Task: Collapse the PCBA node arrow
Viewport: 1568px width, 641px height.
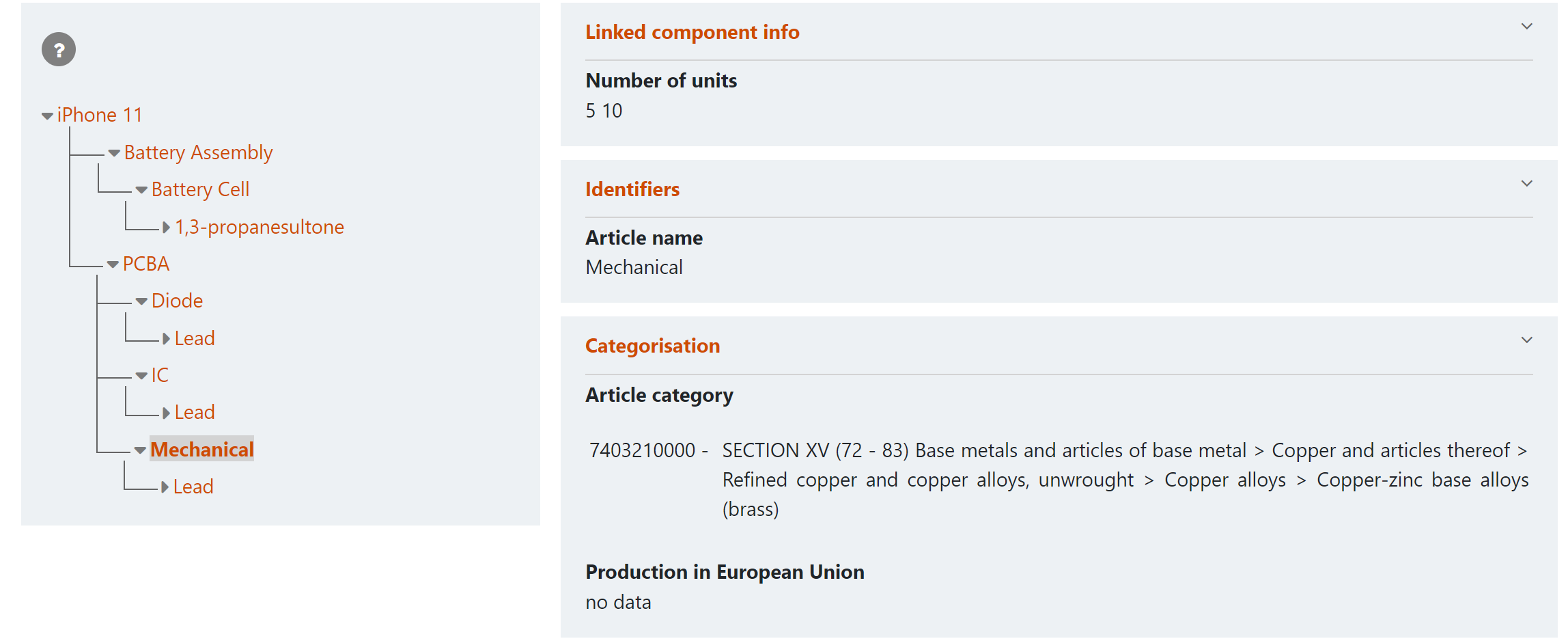Action: coord(113,264)
